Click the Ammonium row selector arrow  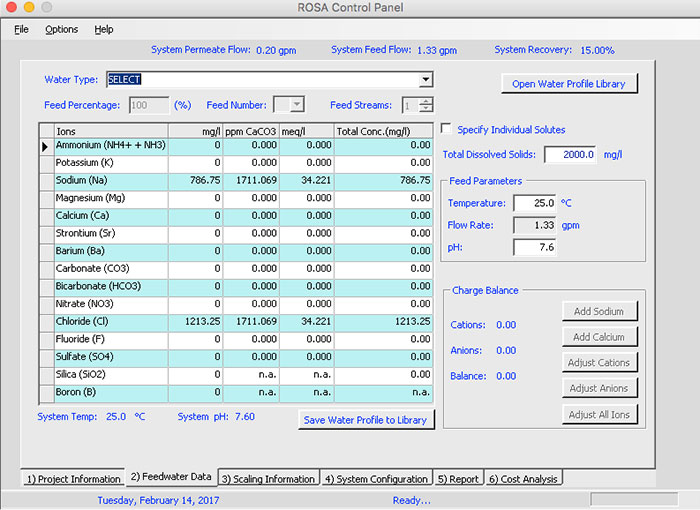pyautogui.click(x=45, y=146)
